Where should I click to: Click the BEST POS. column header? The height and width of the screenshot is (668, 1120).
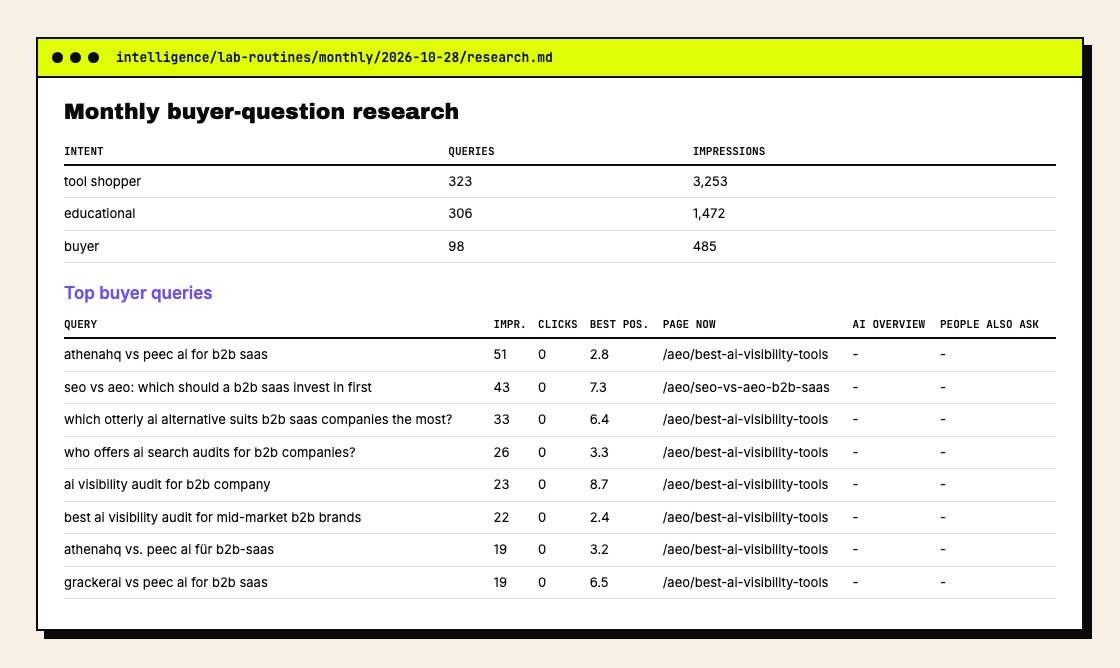click(619, 324)
